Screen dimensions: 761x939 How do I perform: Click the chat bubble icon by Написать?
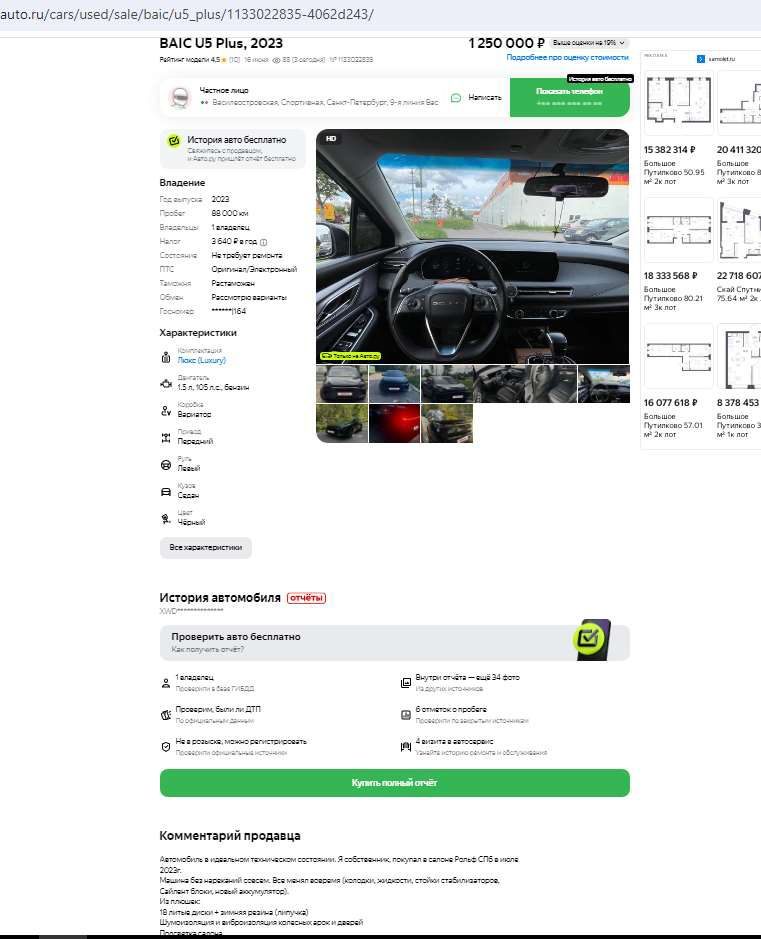click(456, 98)
